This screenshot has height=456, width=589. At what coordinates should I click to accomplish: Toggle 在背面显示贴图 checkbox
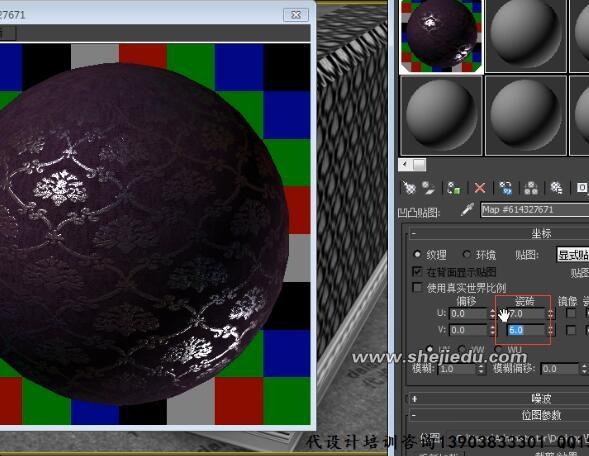(417, 271)
